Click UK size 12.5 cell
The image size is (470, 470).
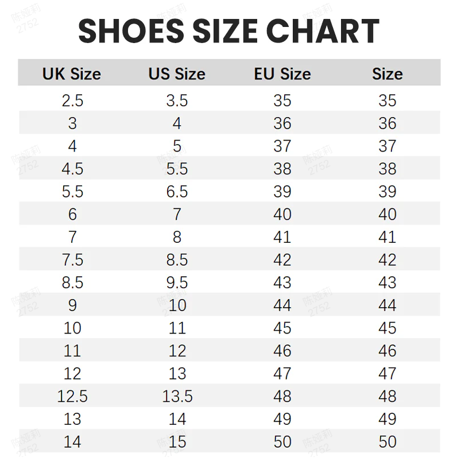click(72, 396)
